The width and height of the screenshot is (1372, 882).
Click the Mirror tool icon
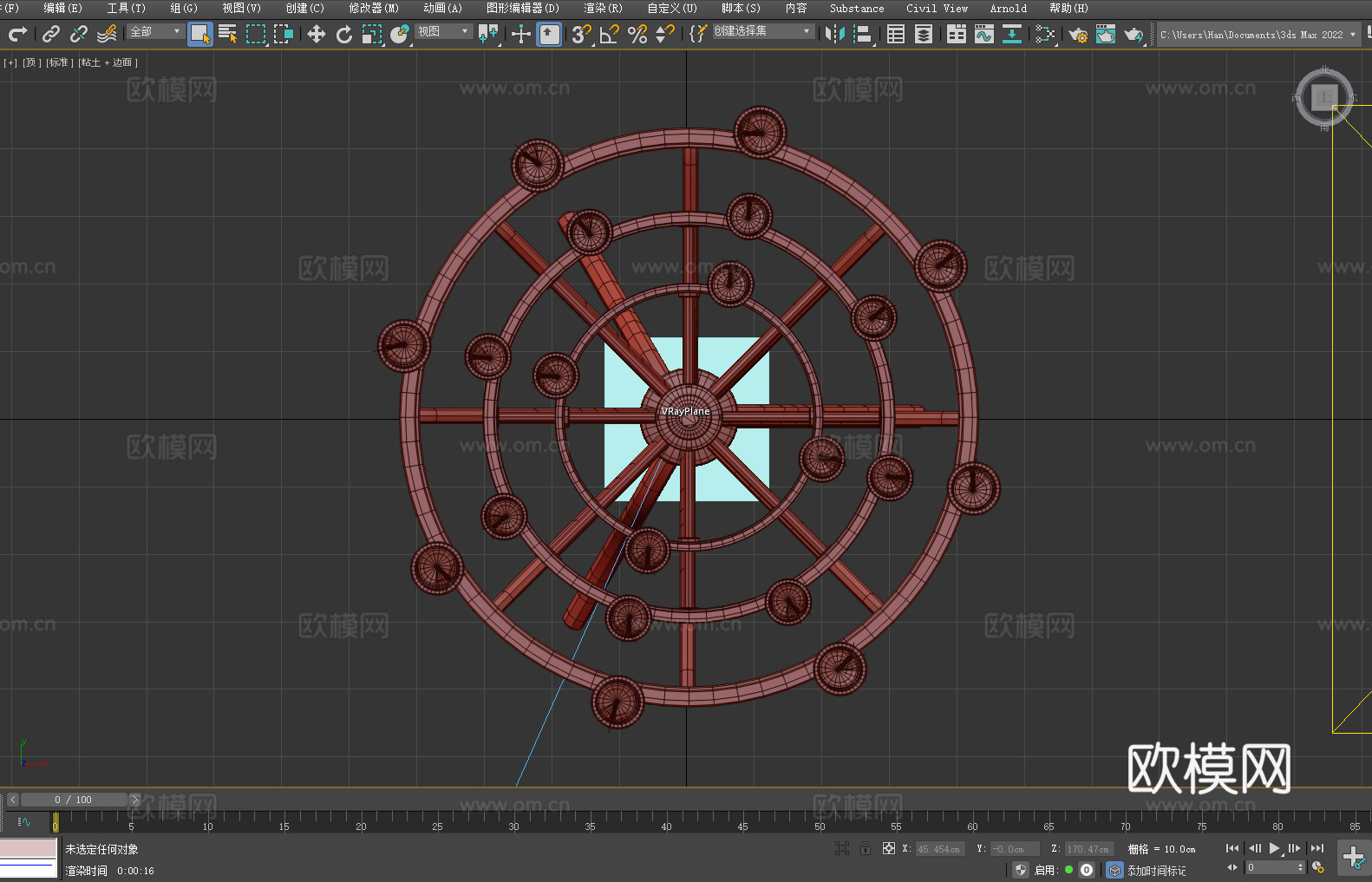[x=835, y=34]
